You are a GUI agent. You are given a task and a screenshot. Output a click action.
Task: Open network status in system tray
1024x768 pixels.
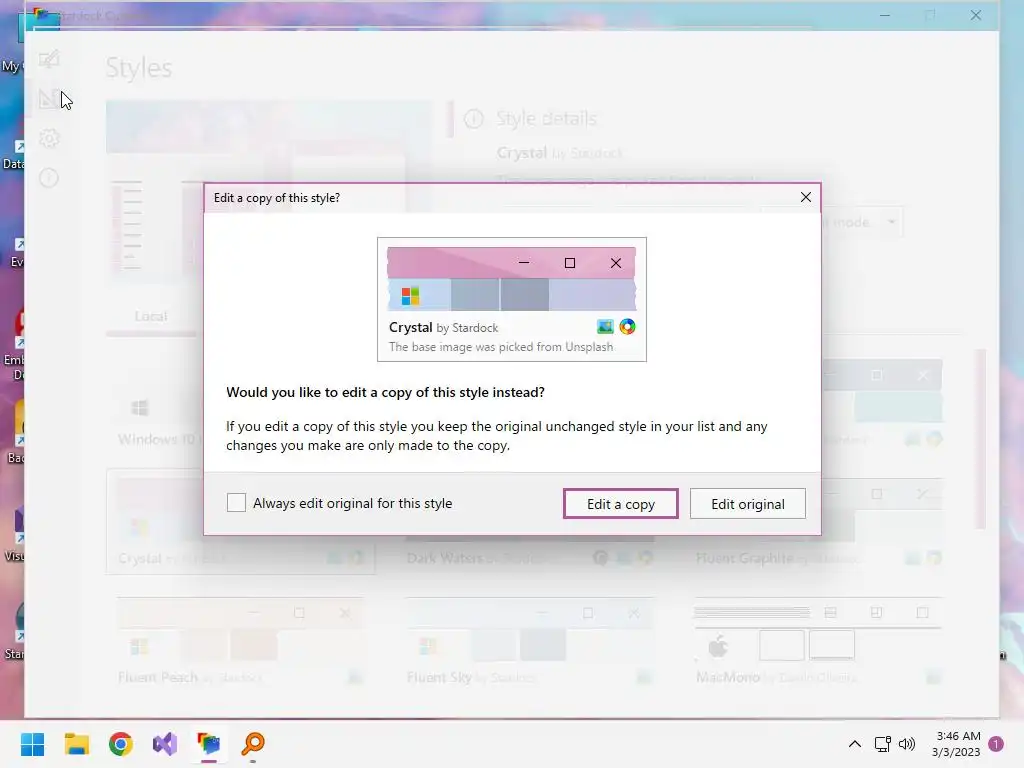click(x=882, y=744)
